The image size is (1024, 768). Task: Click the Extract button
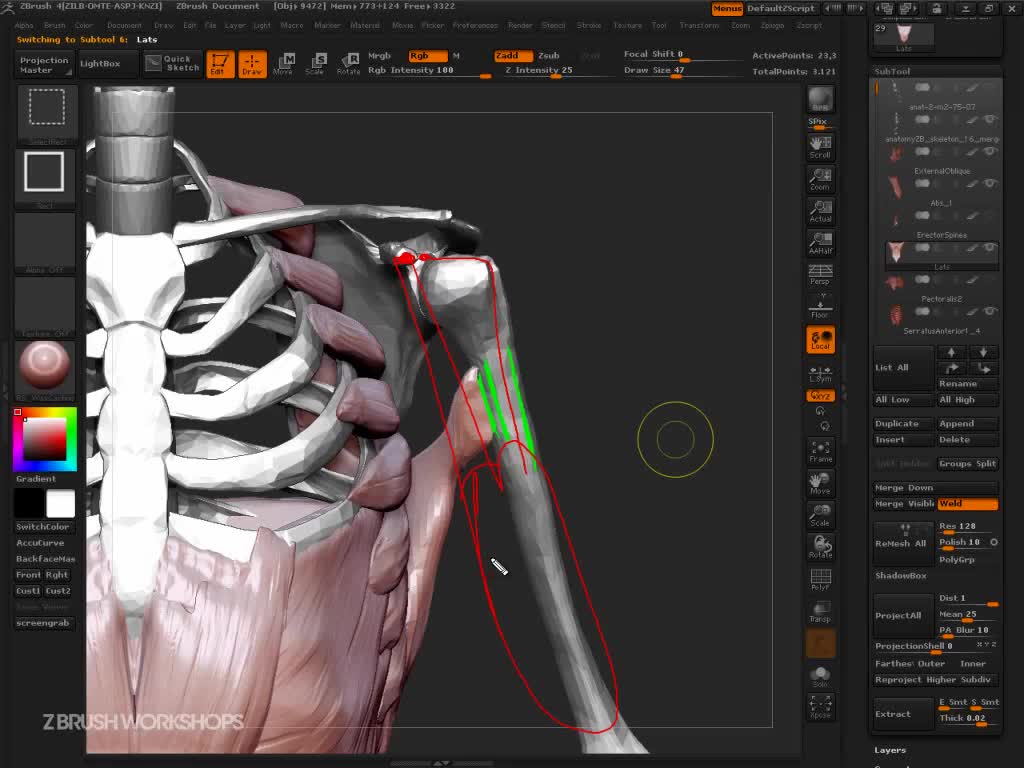[x=903, y=714]
